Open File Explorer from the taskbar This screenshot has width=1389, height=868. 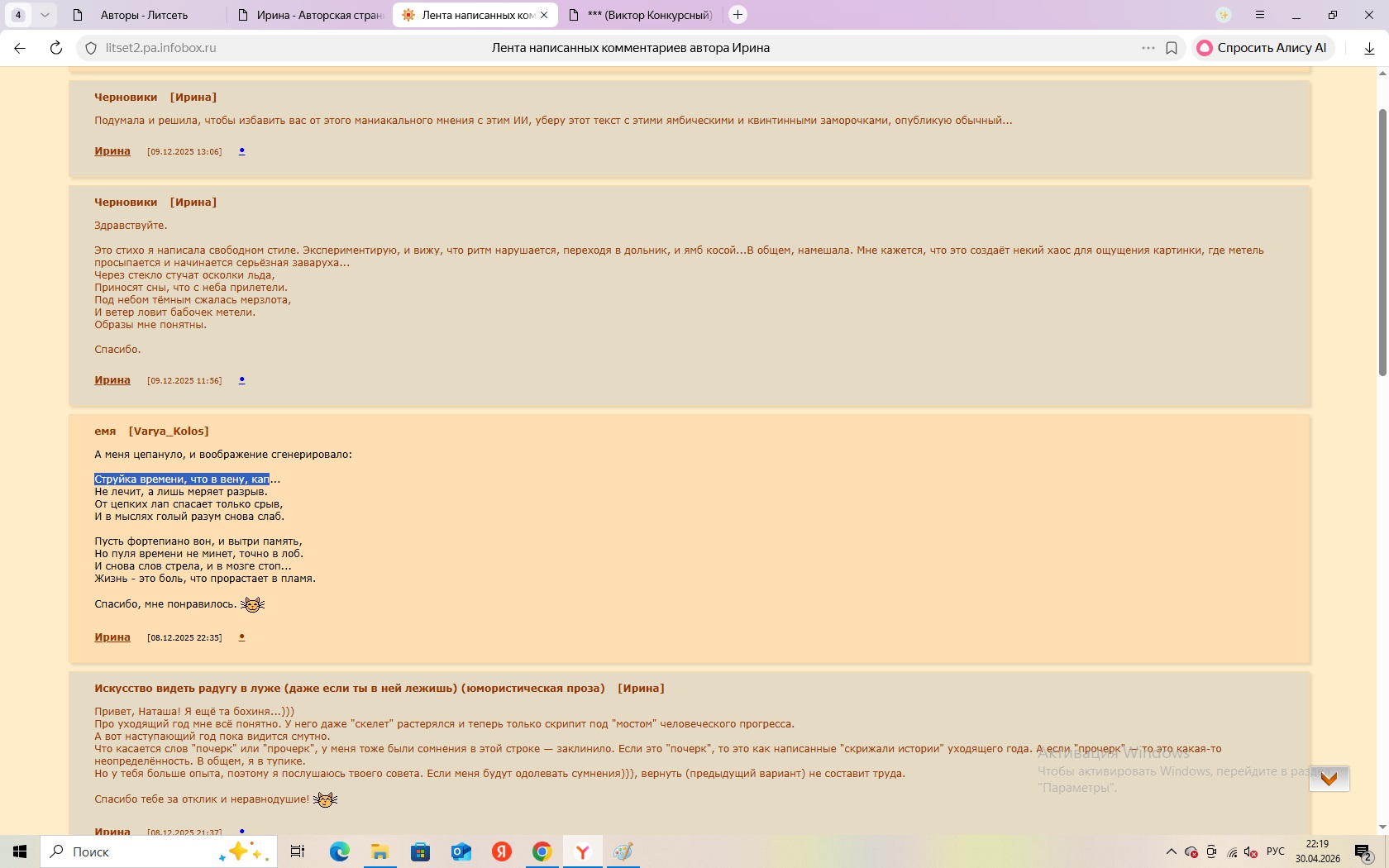tap(379, 851)
